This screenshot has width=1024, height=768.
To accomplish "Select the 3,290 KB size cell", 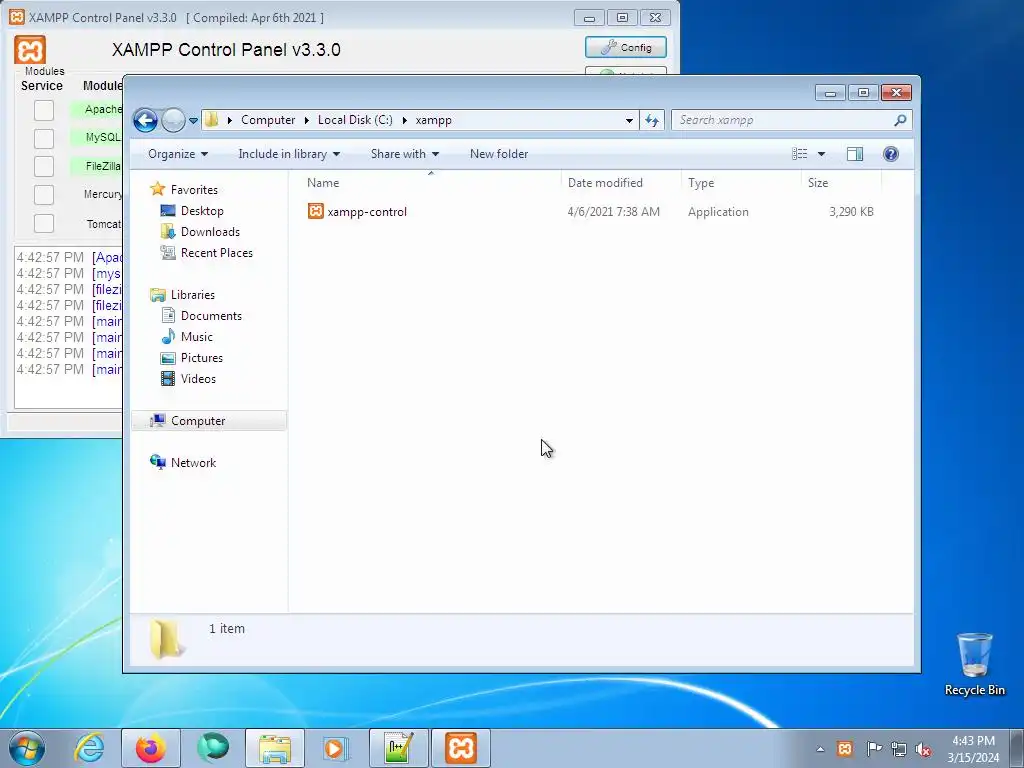I will pyautogui.click(x=851, y=212).
